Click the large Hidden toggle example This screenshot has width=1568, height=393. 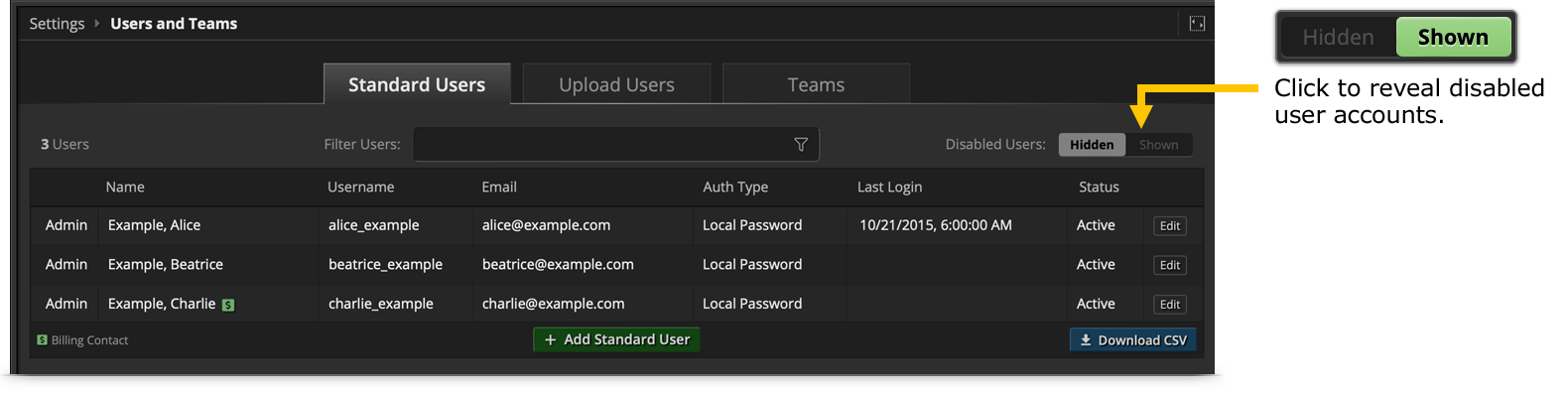[1338, 38]
